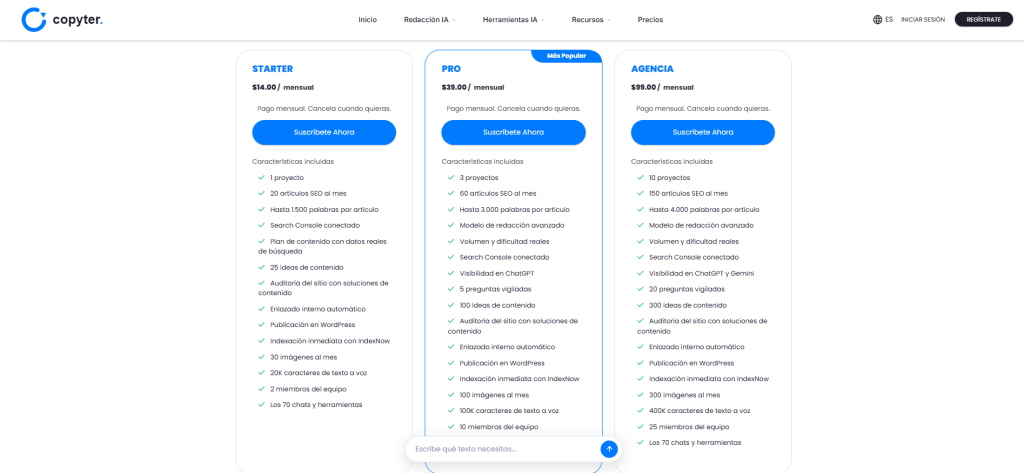1024x473 pixels.
Task: Expand the Recursos dropdown menu
Action: tap(591, 20)
